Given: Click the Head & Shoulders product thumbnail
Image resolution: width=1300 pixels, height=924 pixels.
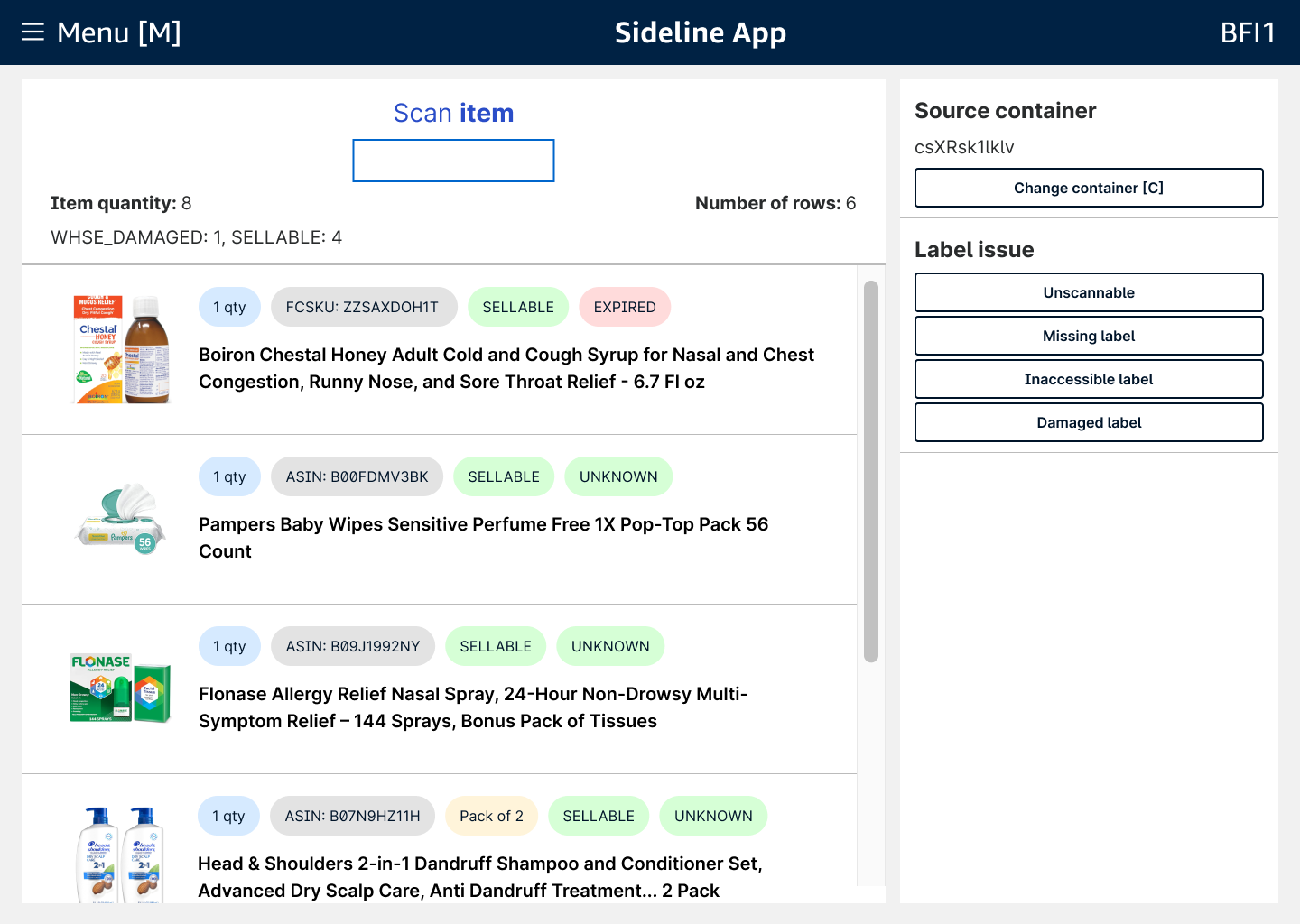Looking at the screenshot, I should click(121, 854).
